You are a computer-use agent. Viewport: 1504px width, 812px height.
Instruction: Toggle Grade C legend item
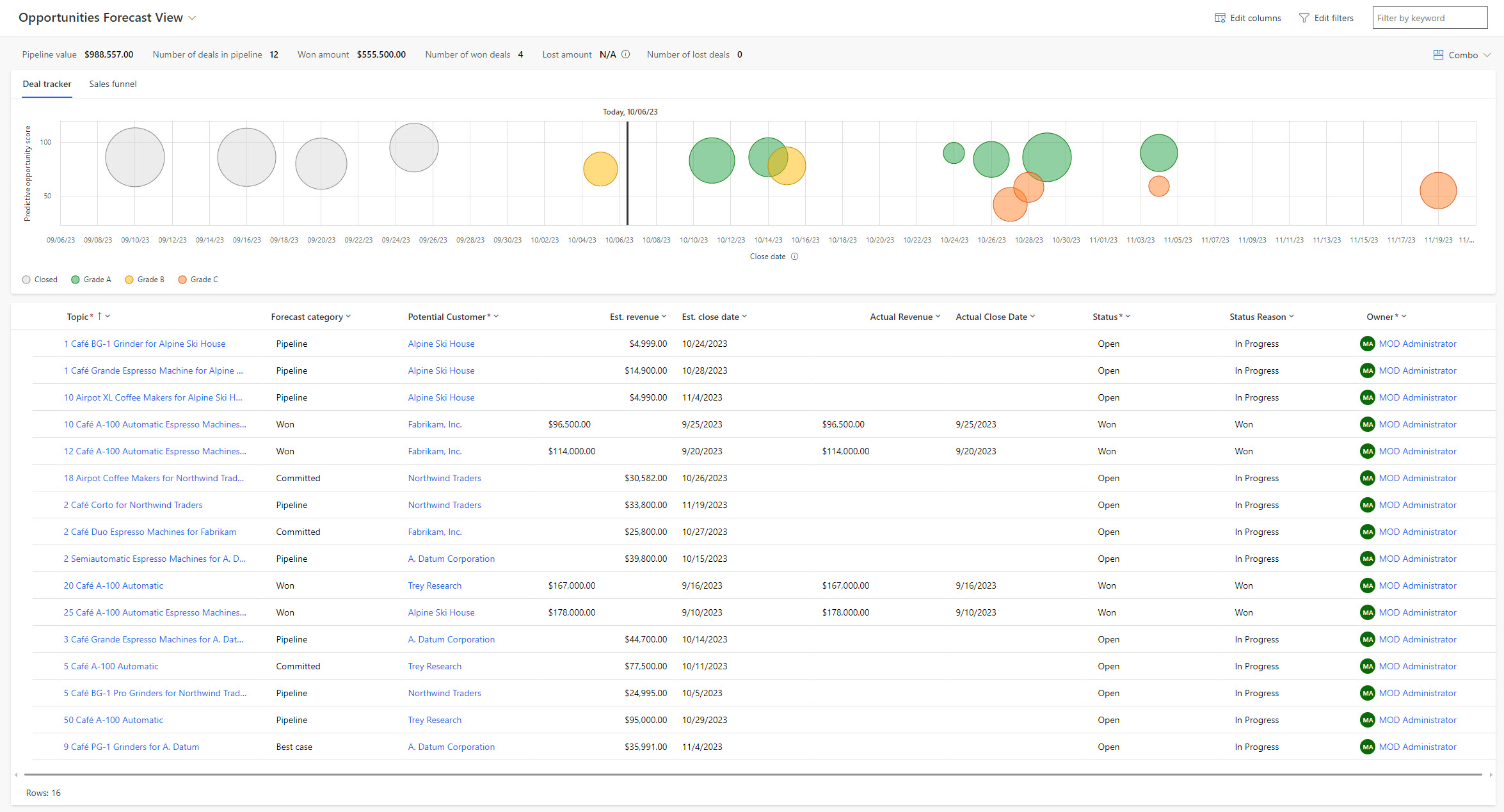coord(198,280)
